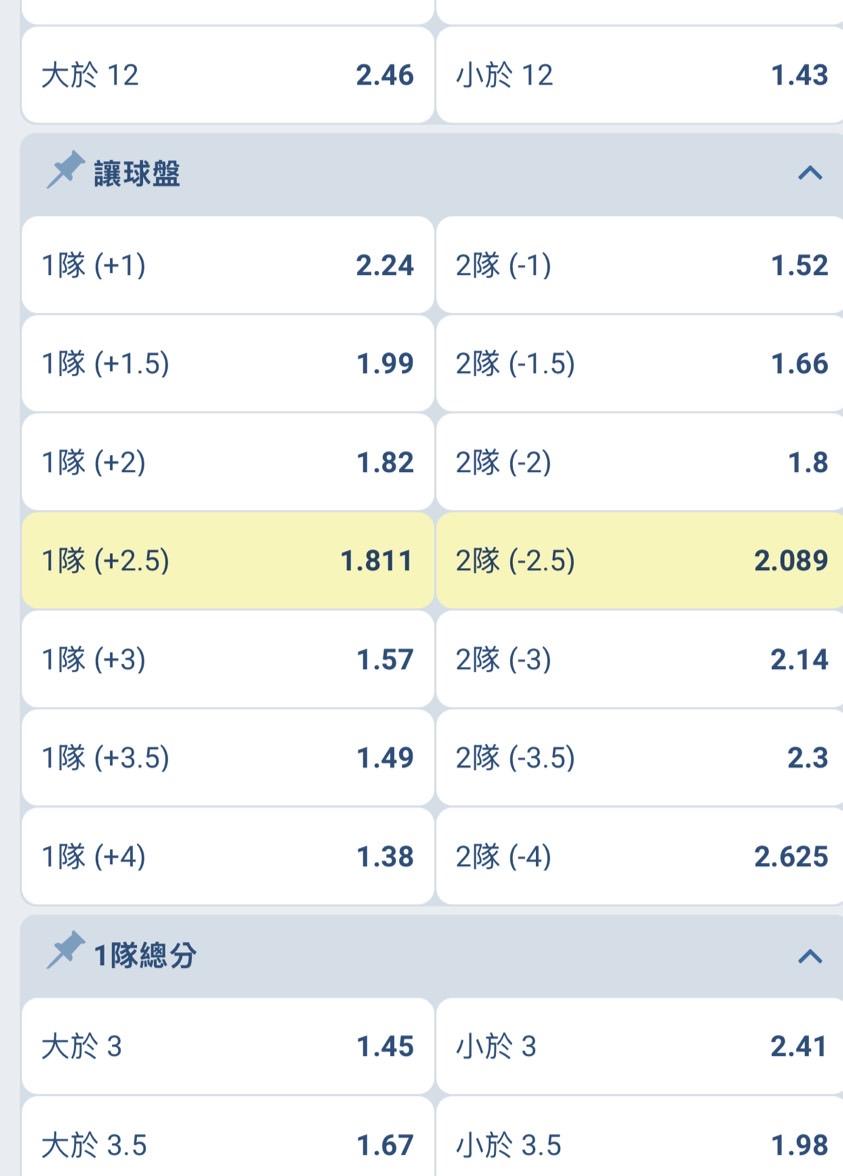This screenshot has width=843, height=1176.
Task: Choose 2隊 (-2) odds 1.8
Action: click(640, 462)
